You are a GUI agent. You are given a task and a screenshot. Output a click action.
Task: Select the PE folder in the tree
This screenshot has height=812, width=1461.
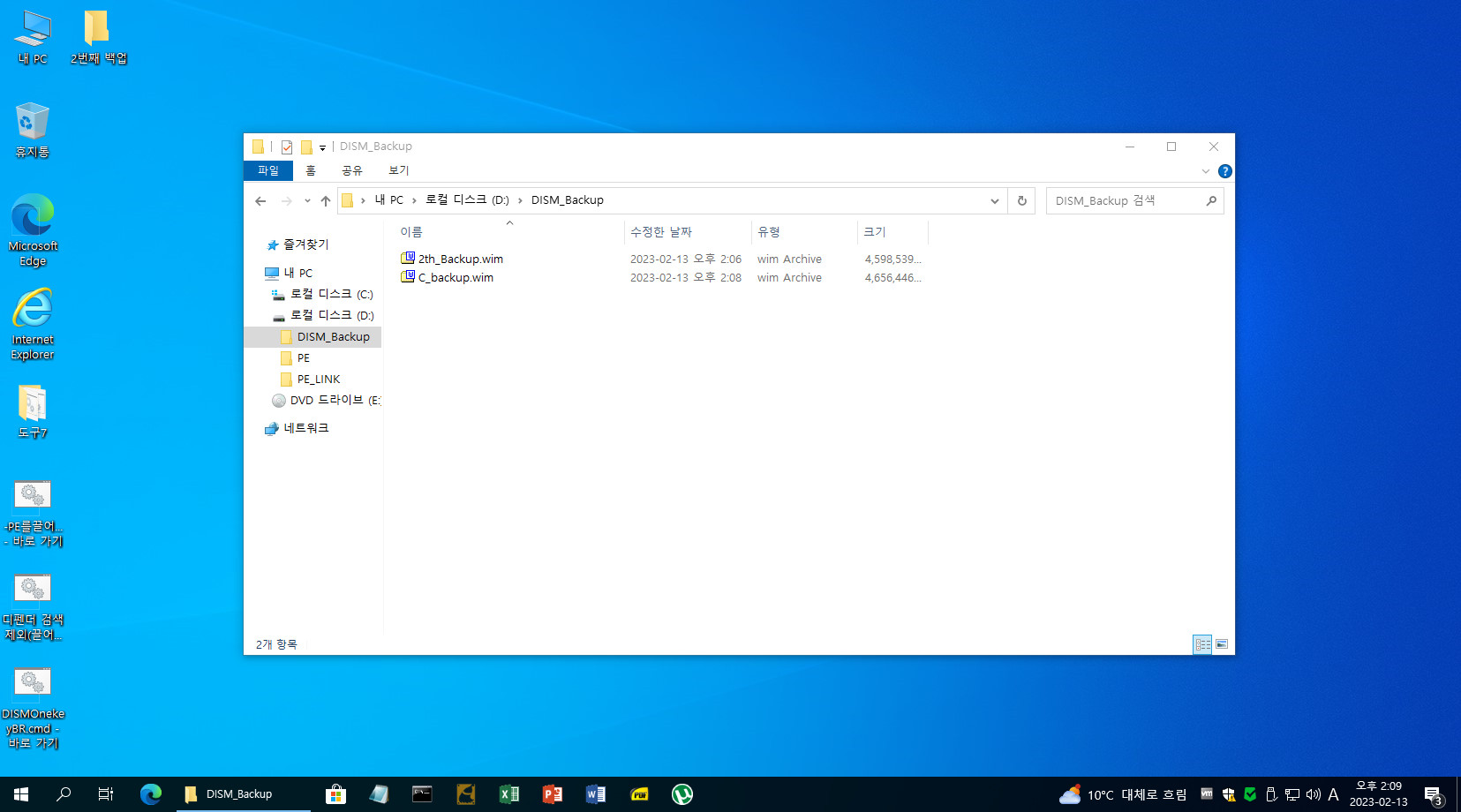click(x=303, y=358)
